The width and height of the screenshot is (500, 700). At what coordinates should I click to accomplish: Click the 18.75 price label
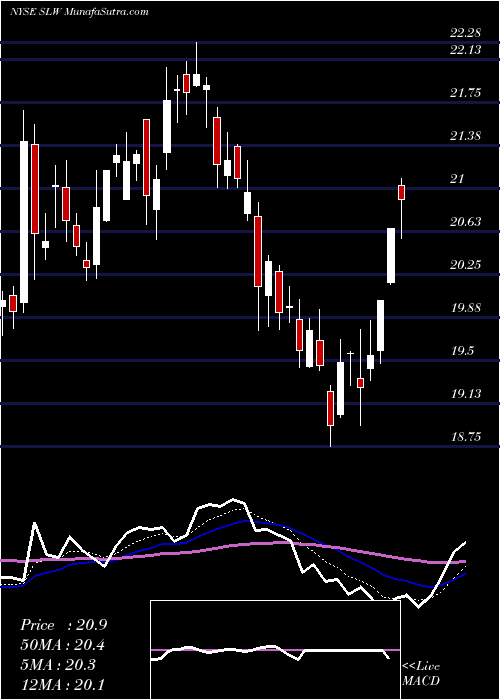[x=466, y=437]
